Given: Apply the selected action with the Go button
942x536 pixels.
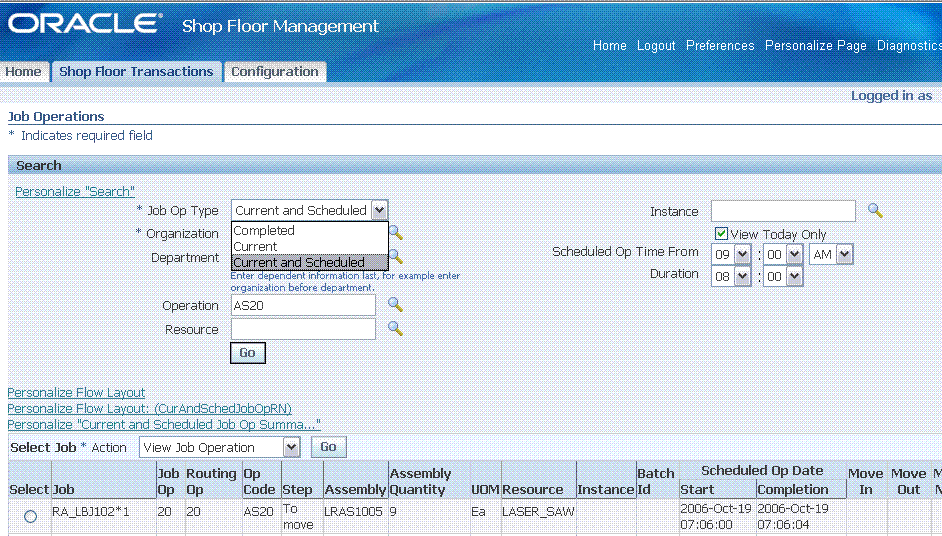Looking at the screenshot, I should pos(328,446).
